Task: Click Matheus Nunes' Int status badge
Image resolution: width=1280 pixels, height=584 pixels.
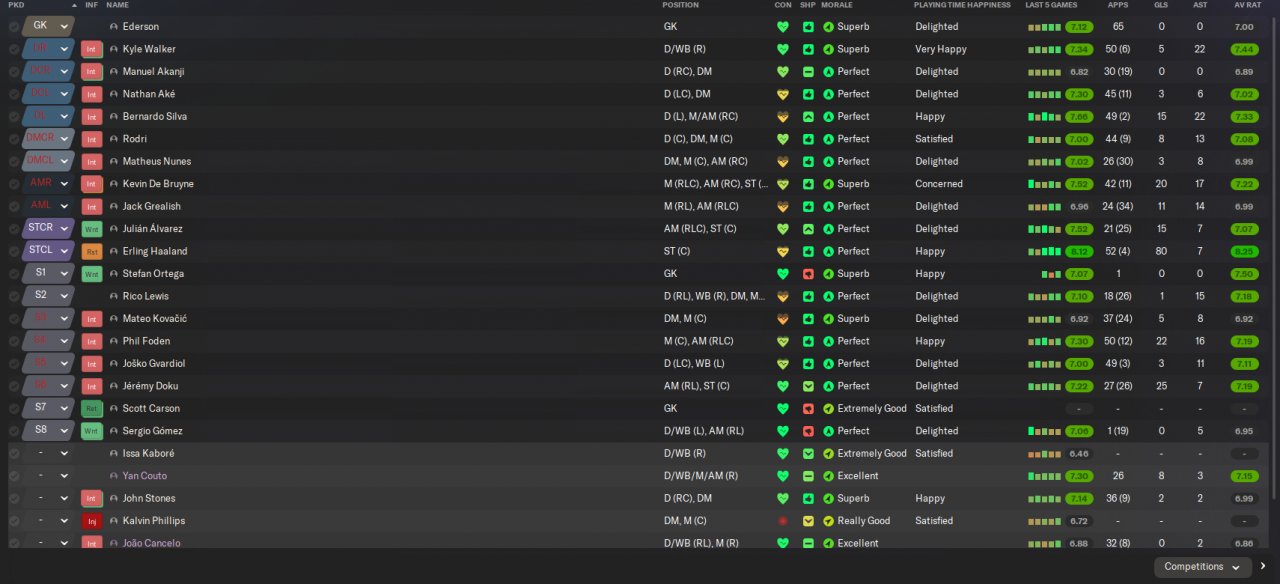Action: coord(92,161)
